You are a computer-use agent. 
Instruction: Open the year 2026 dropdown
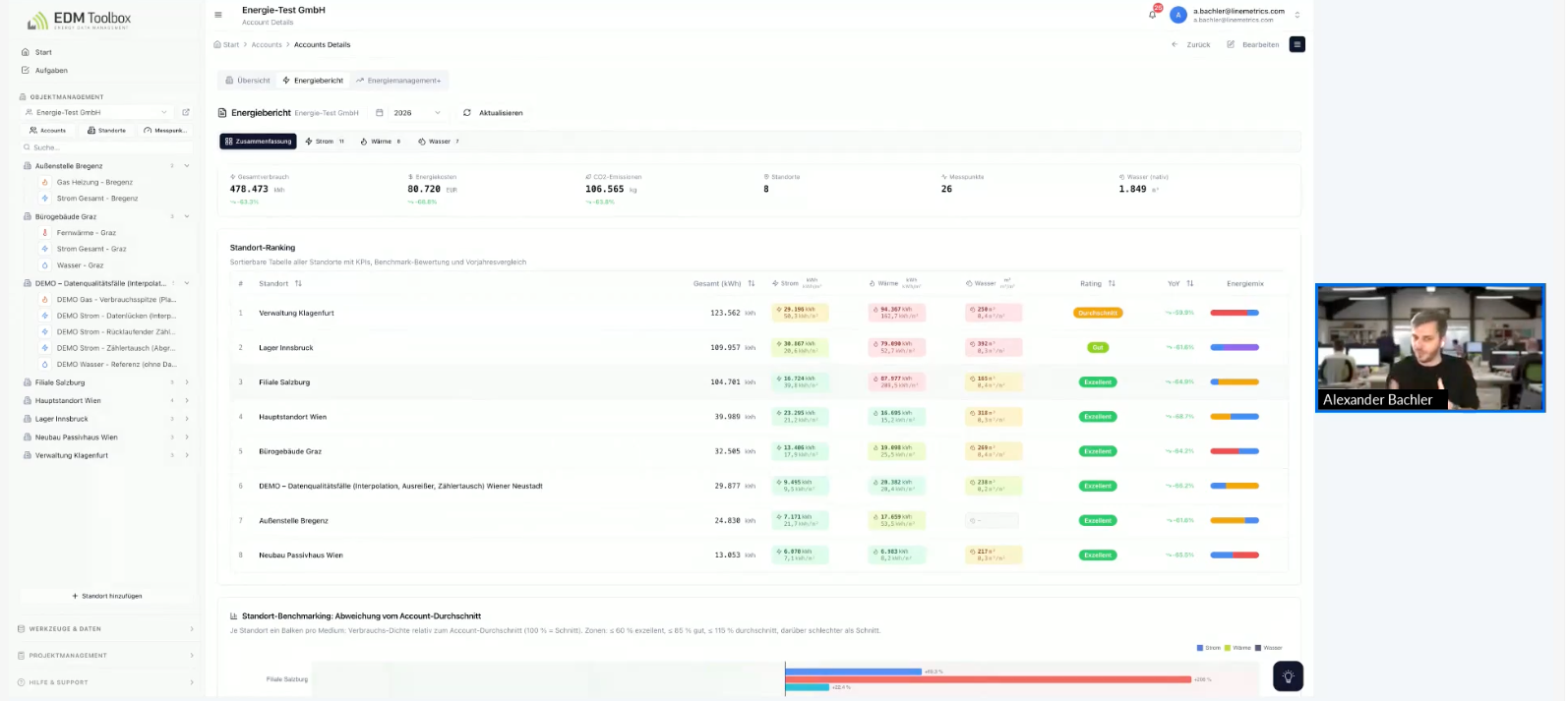417,113
